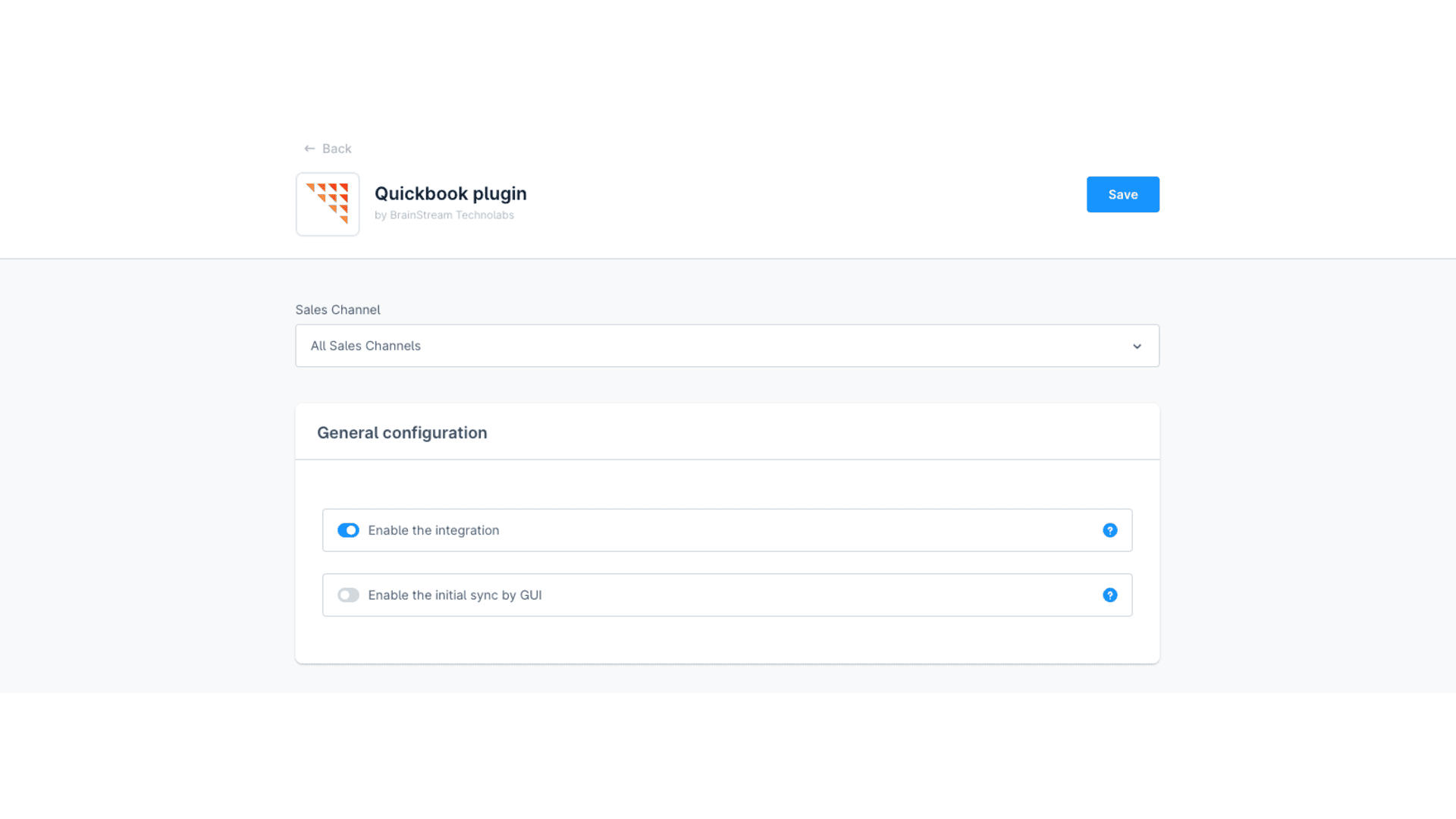This screenshot has width=1456, height=819.
Task: Disable the "Enable the integration" switch
Action: (x=348, y=530)
